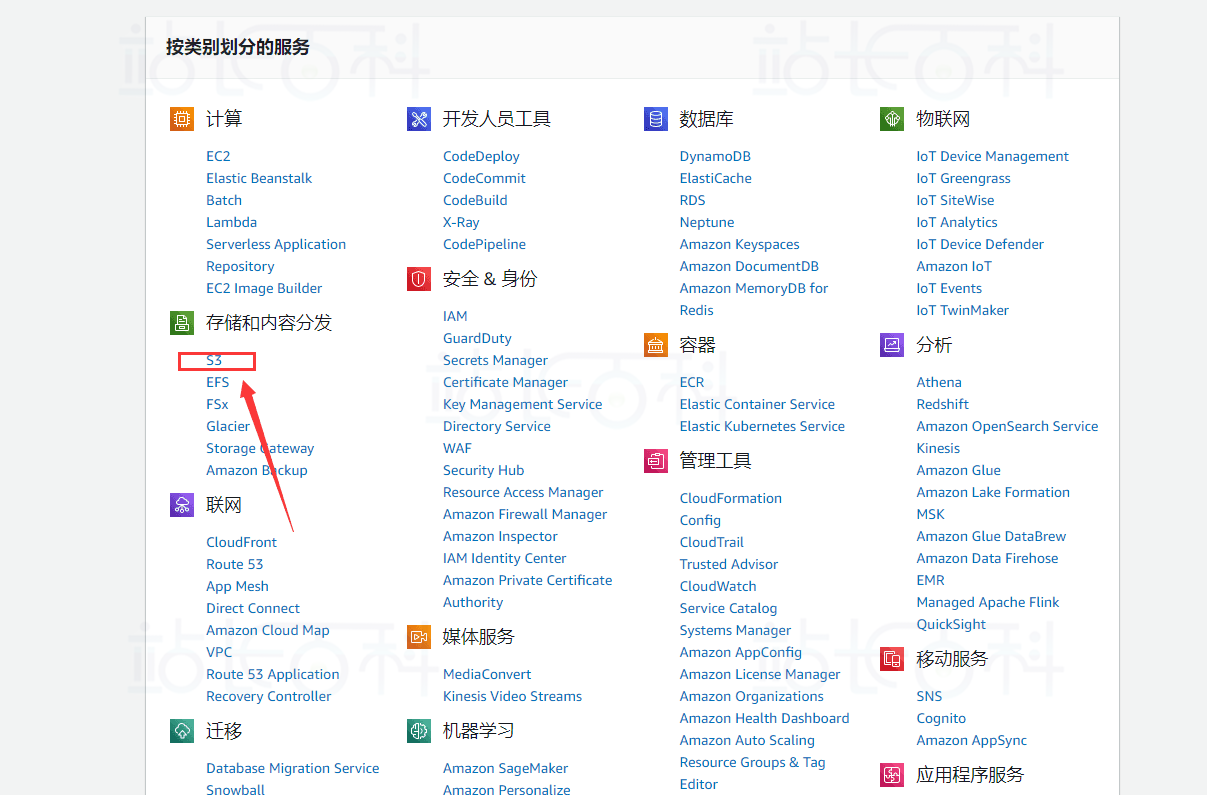Click the 物联网 IoT category icon
Image resolution: width=1207 pixels, height=795 pixels.
click(892, 119)
